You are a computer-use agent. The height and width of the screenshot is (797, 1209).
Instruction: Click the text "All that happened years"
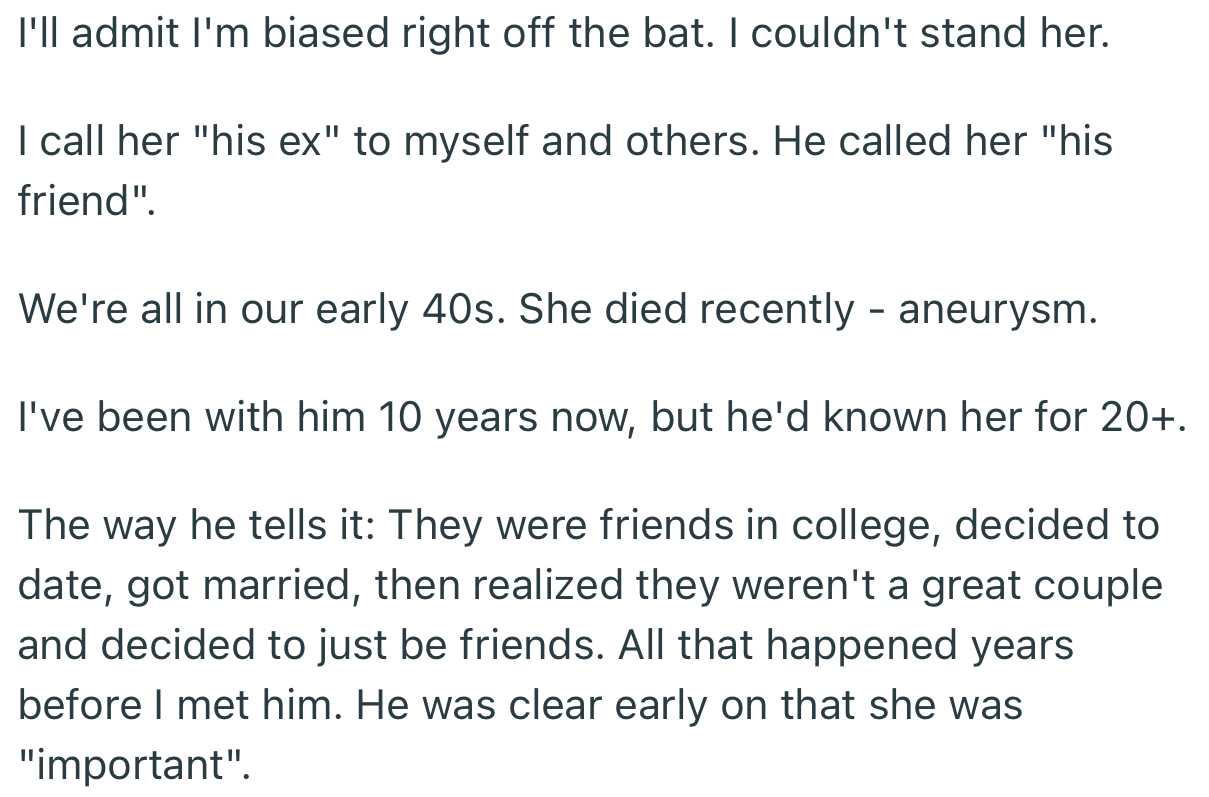pyautogui.click(x=847, y=645)
